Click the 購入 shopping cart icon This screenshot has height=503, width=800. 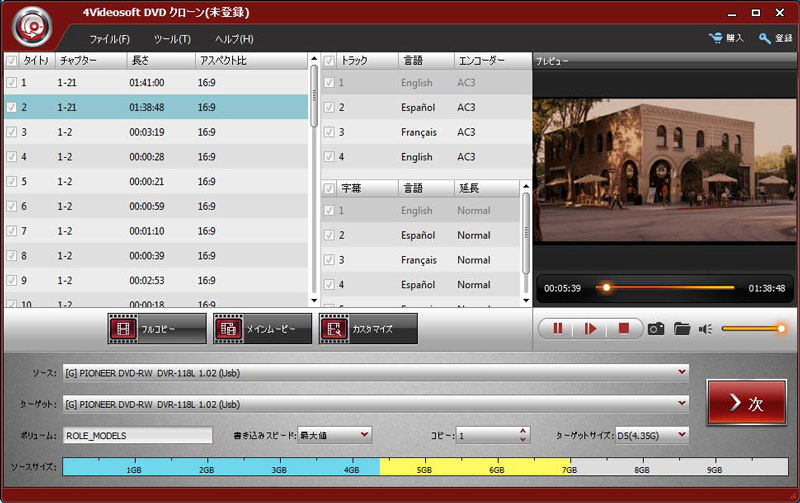click(716, 38)
